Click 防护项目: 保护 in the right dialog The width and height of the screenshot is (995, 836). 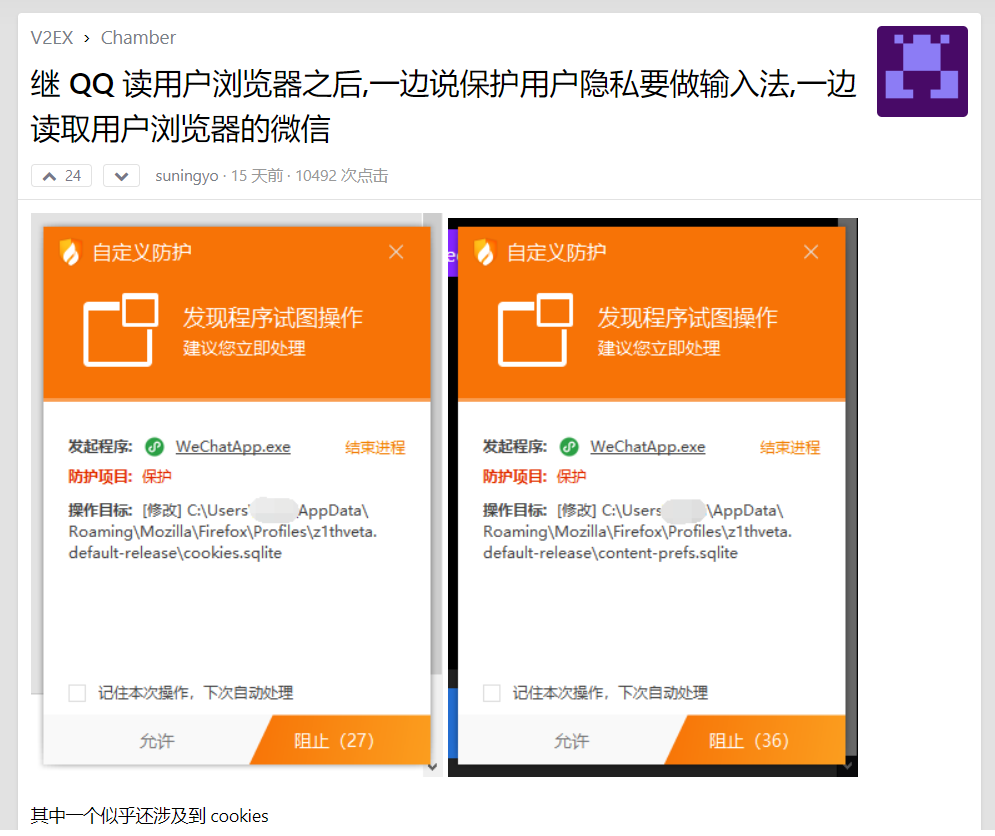point(534,476)
